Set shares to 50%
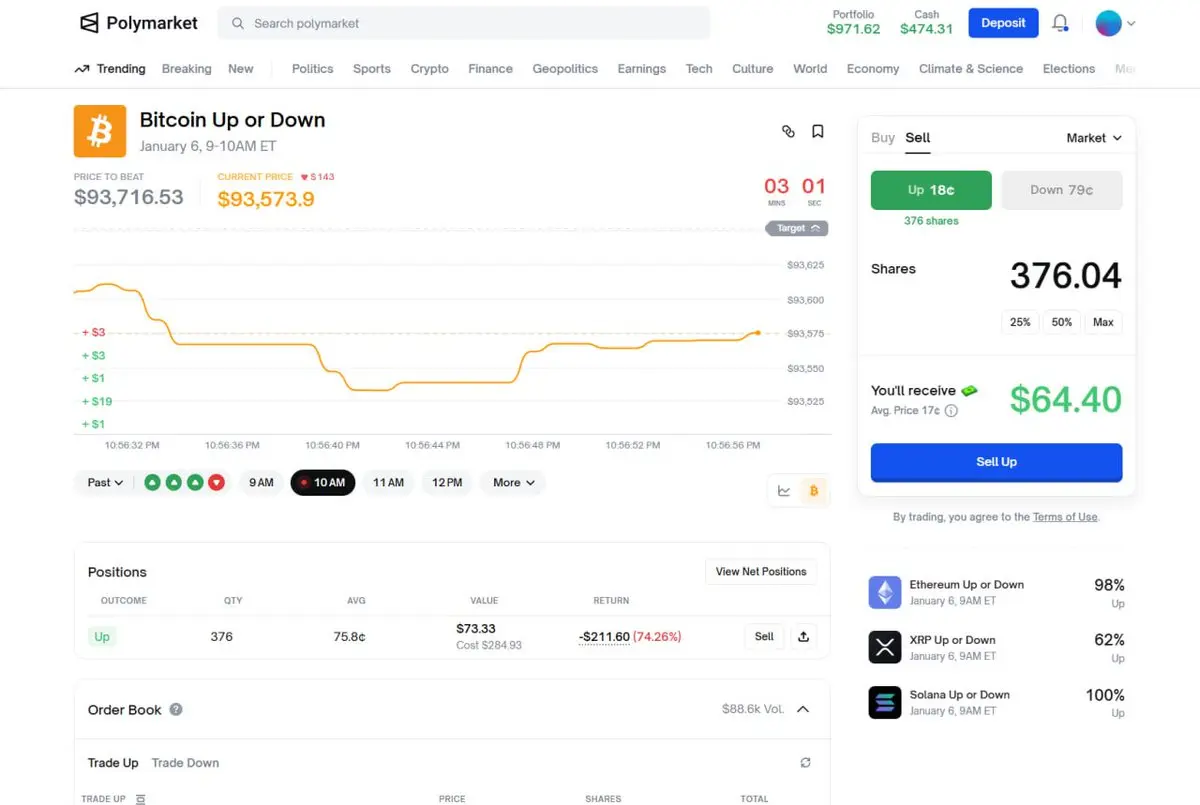 point(1062,322)
